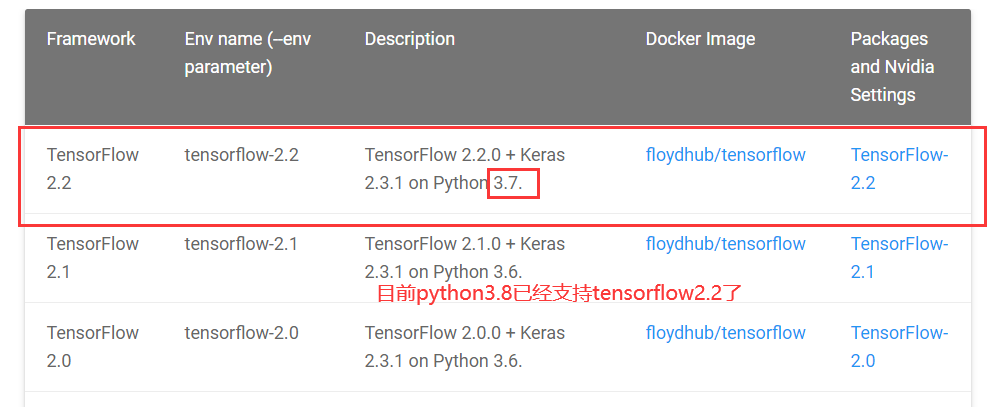Click the Framework column header
The height and width of the screenshot is (407, 991).
point(91,39)
